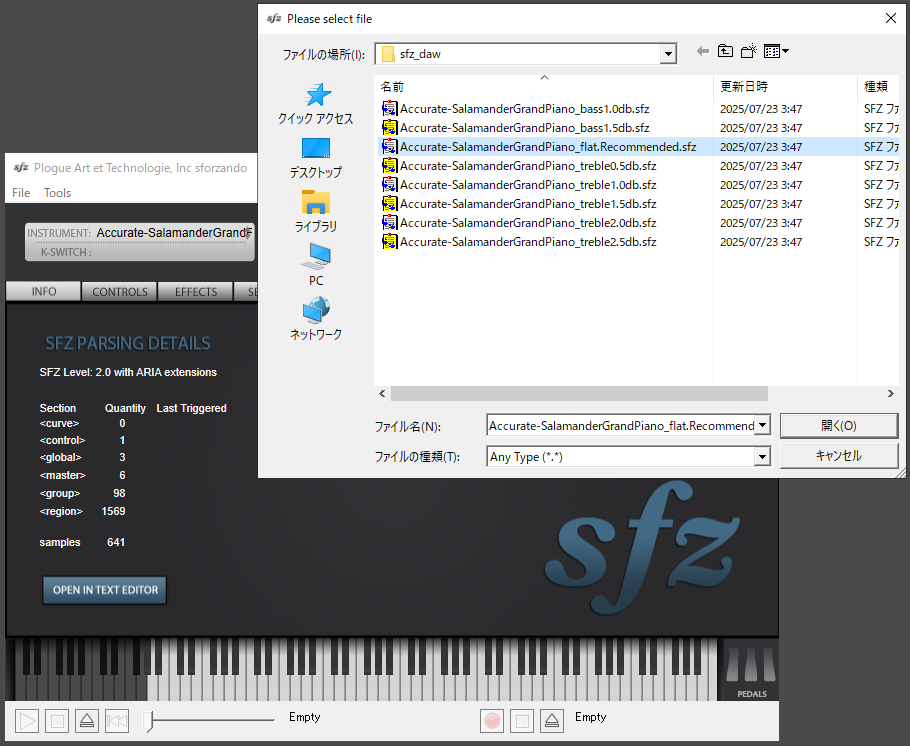Select Accurate-SalamanderGrandPiano_bass1.5db.sfz
The image size is (910, 746).
pyautogui.click(x=525, y=128)
